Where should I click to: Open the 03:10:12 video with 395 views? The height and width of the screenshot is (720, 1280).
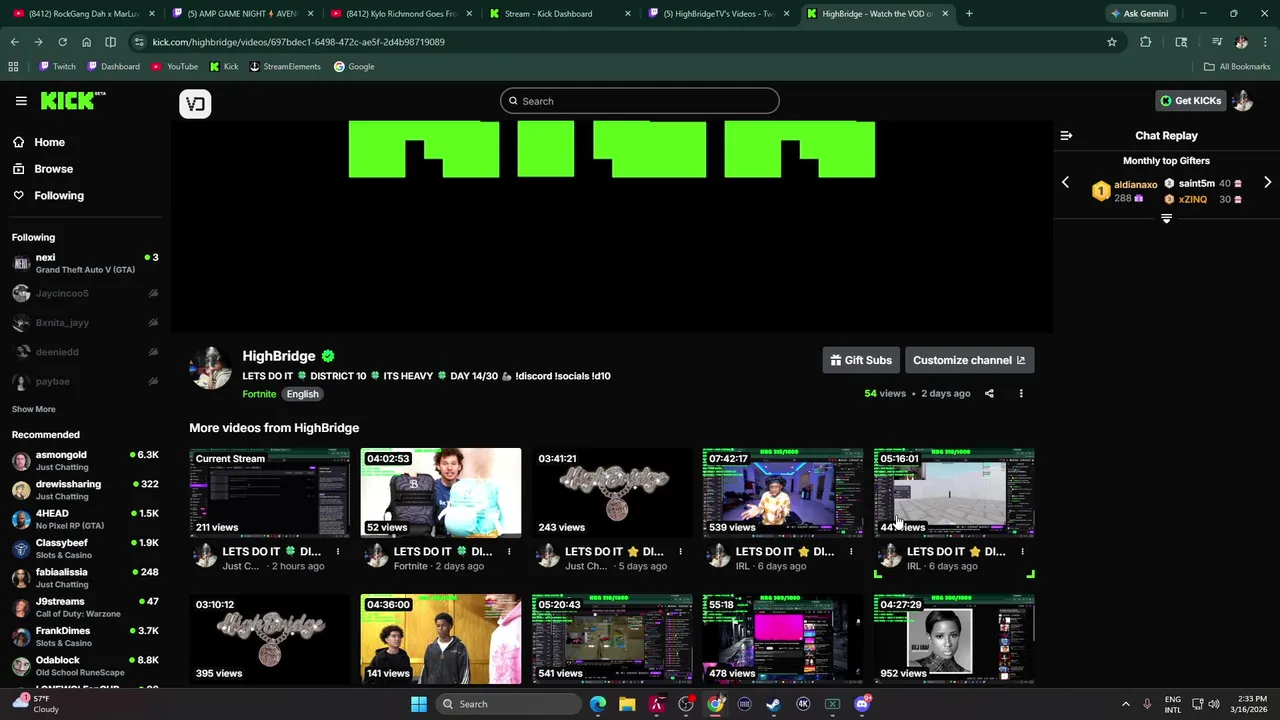270,639
